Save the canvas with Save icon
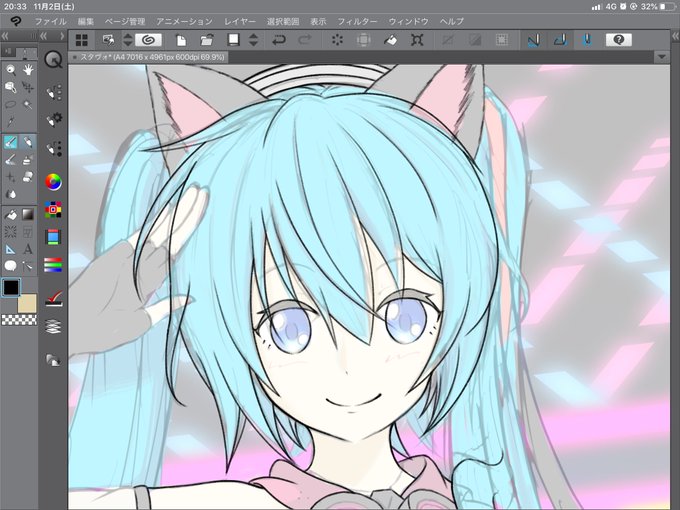 (x=233, y=40)
